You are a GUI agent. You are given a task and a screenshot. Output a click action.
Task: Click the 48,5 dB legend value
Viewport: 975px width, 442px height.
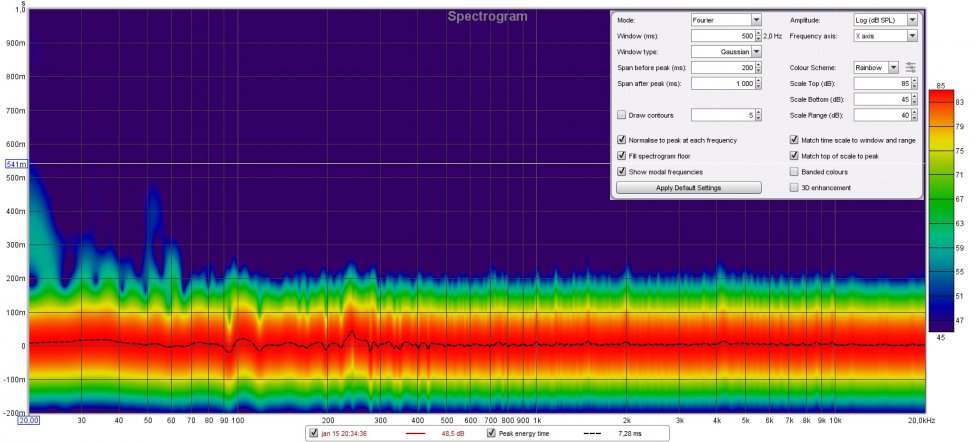tap(453, 433)
